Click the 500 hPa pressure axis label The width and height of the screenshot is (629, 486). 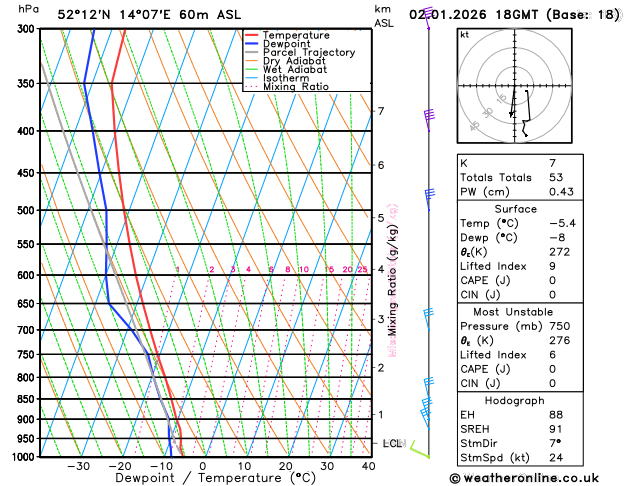tap(28, 210)
